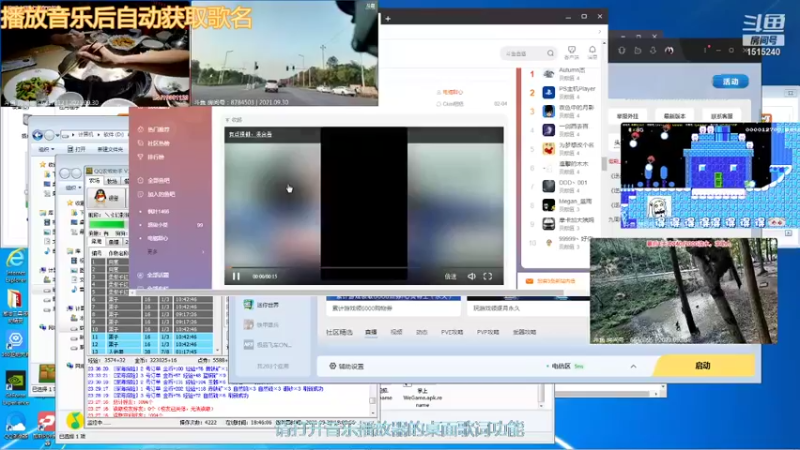
Task: Select the 迷你世界 game icon
Action: pyautogui.click(x=248, y=305)
